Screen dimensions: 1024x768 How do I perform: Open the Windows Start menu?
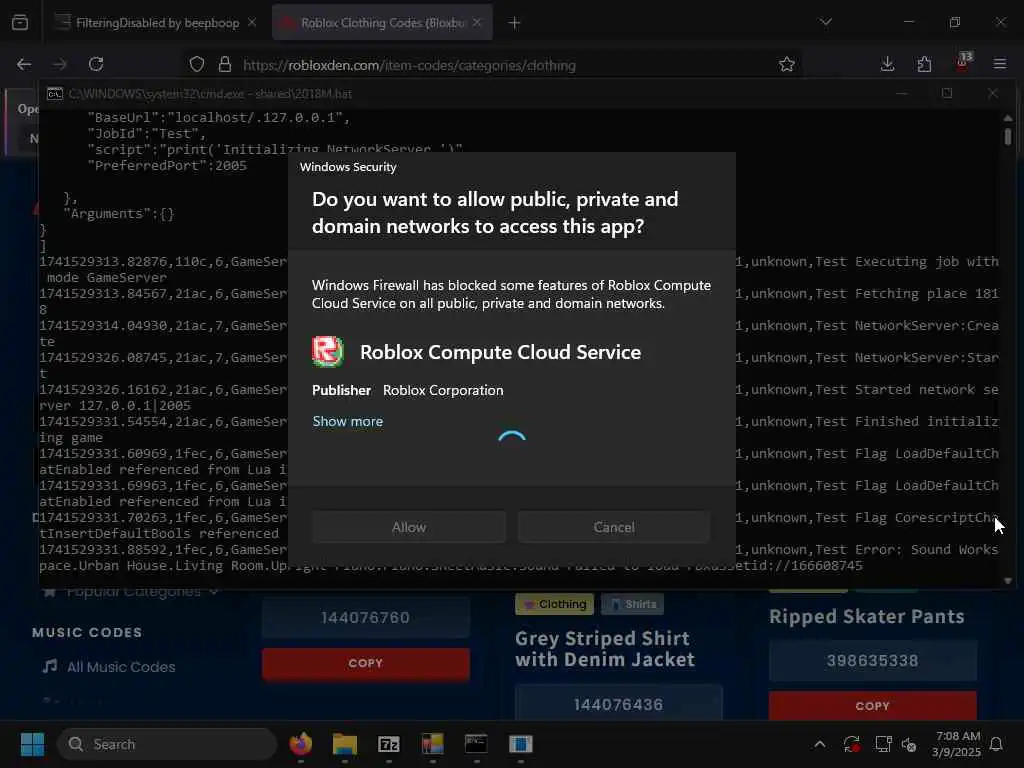[32, 744]
